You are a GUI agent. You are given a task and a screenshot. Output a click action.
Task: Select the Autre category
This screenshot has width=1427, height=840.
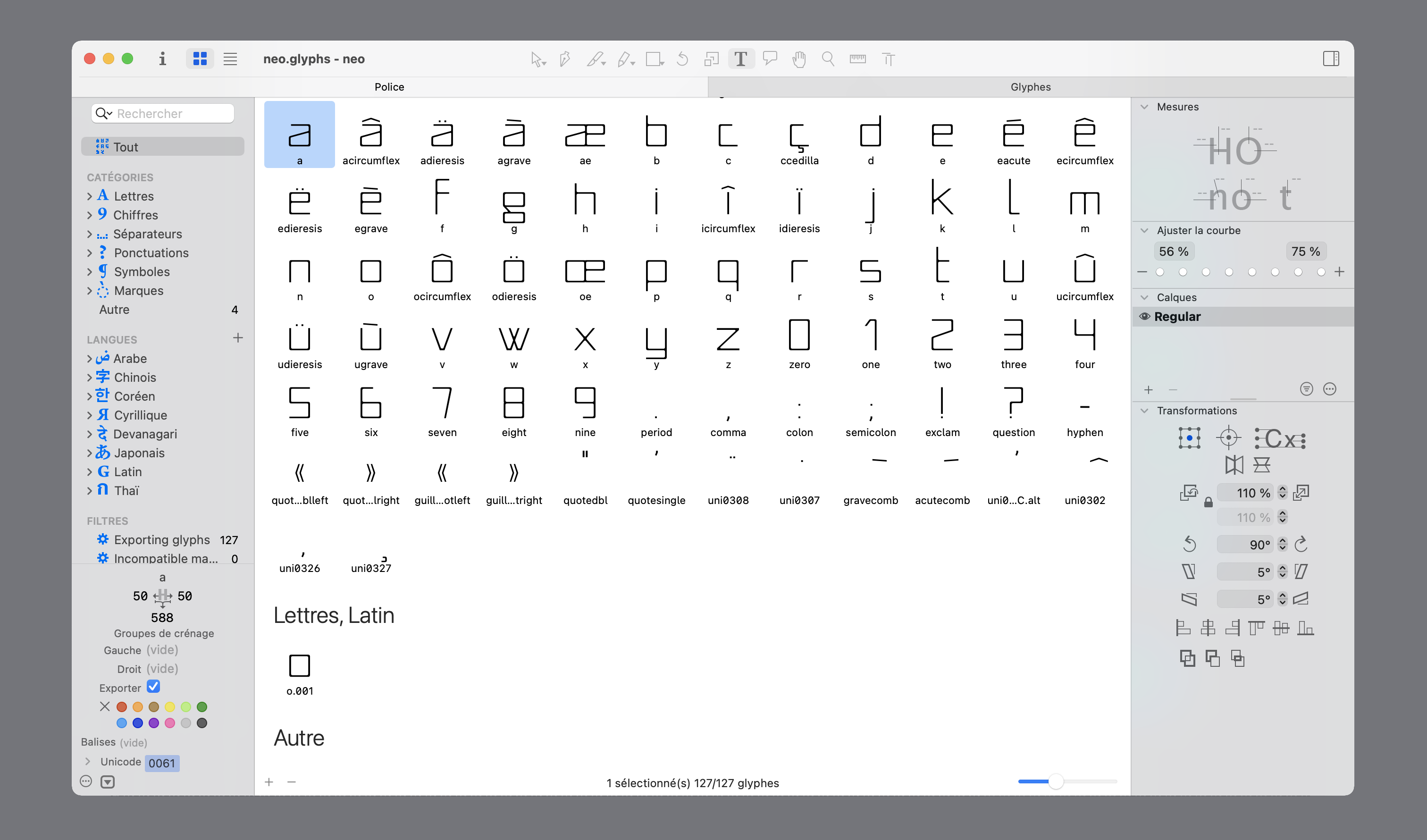click(x=162, y=310)
